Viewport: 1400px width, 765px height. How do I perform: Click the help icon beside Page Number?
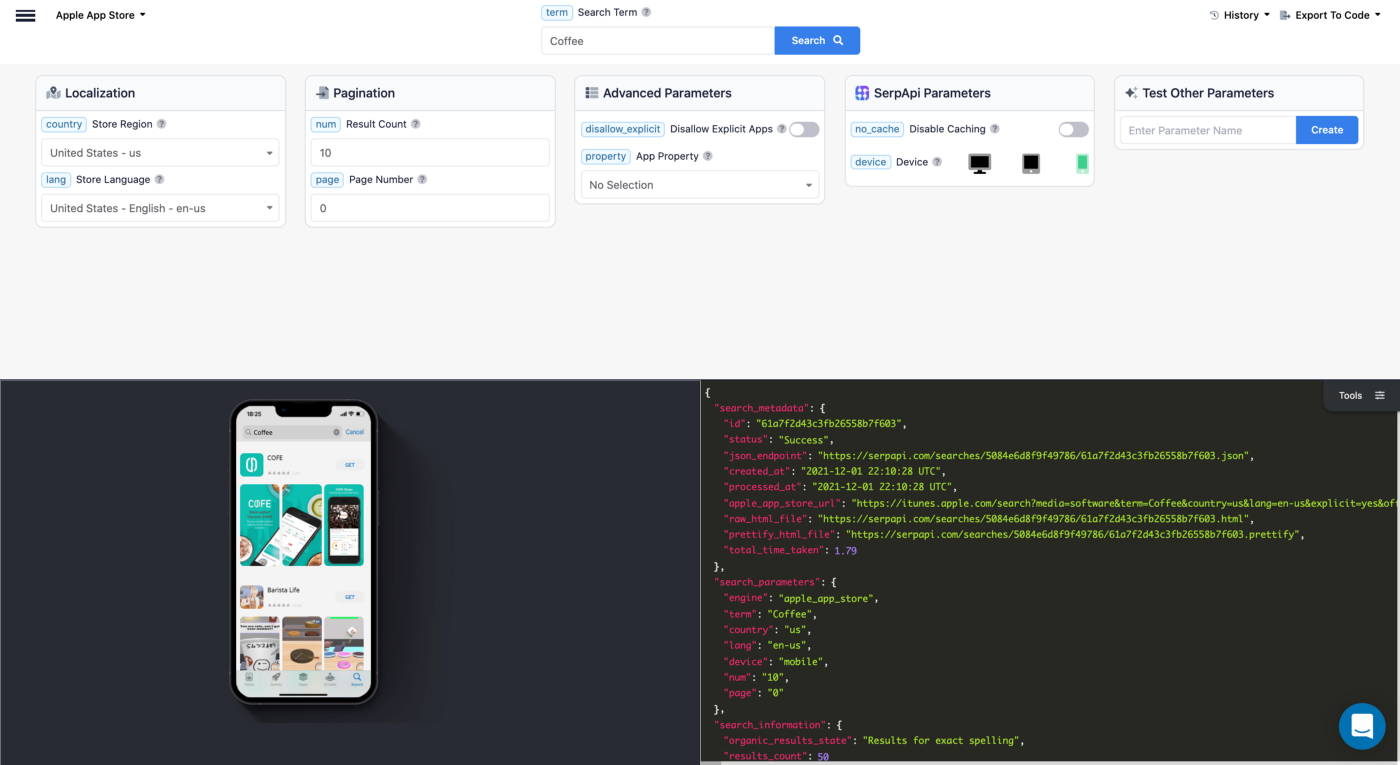(x=422, y=180)
